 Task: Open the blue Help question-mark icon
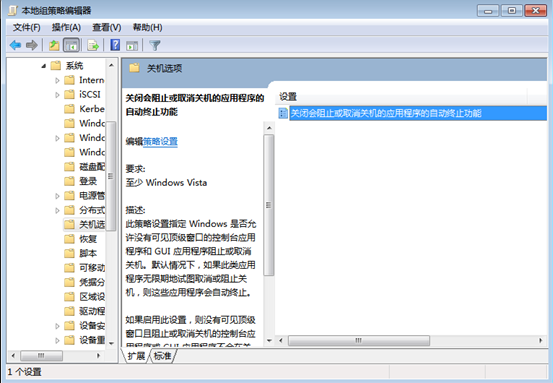coord(115,45)
